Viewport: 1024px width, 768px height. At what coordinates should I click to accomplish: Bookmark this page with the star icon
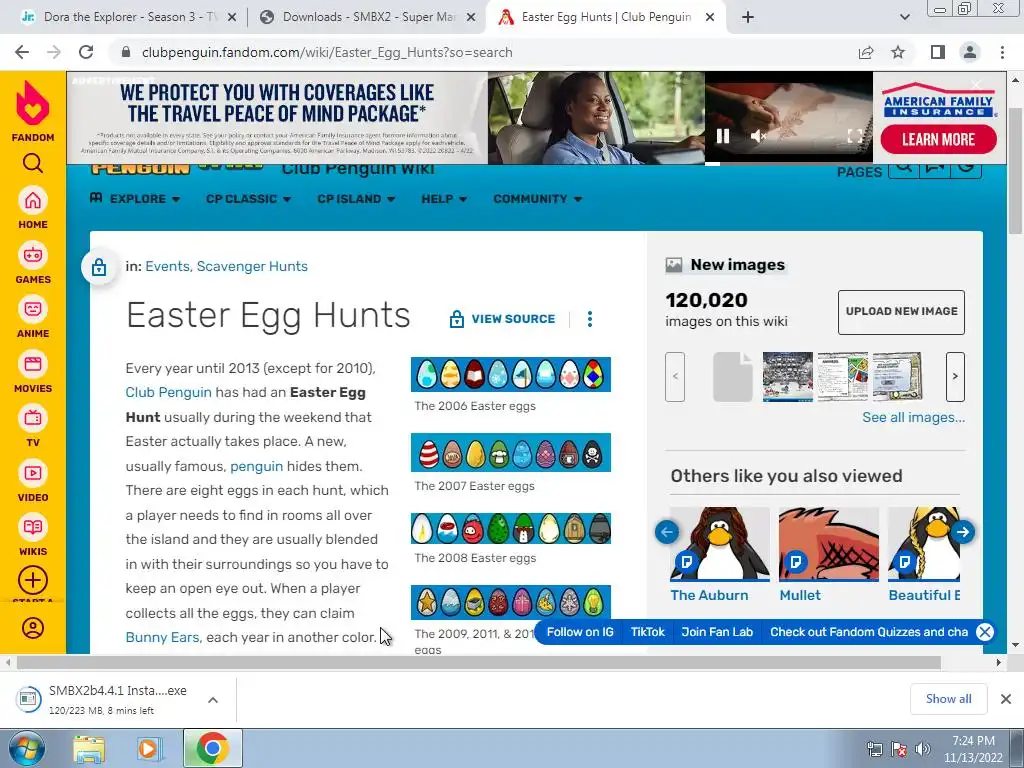[898, 52]
